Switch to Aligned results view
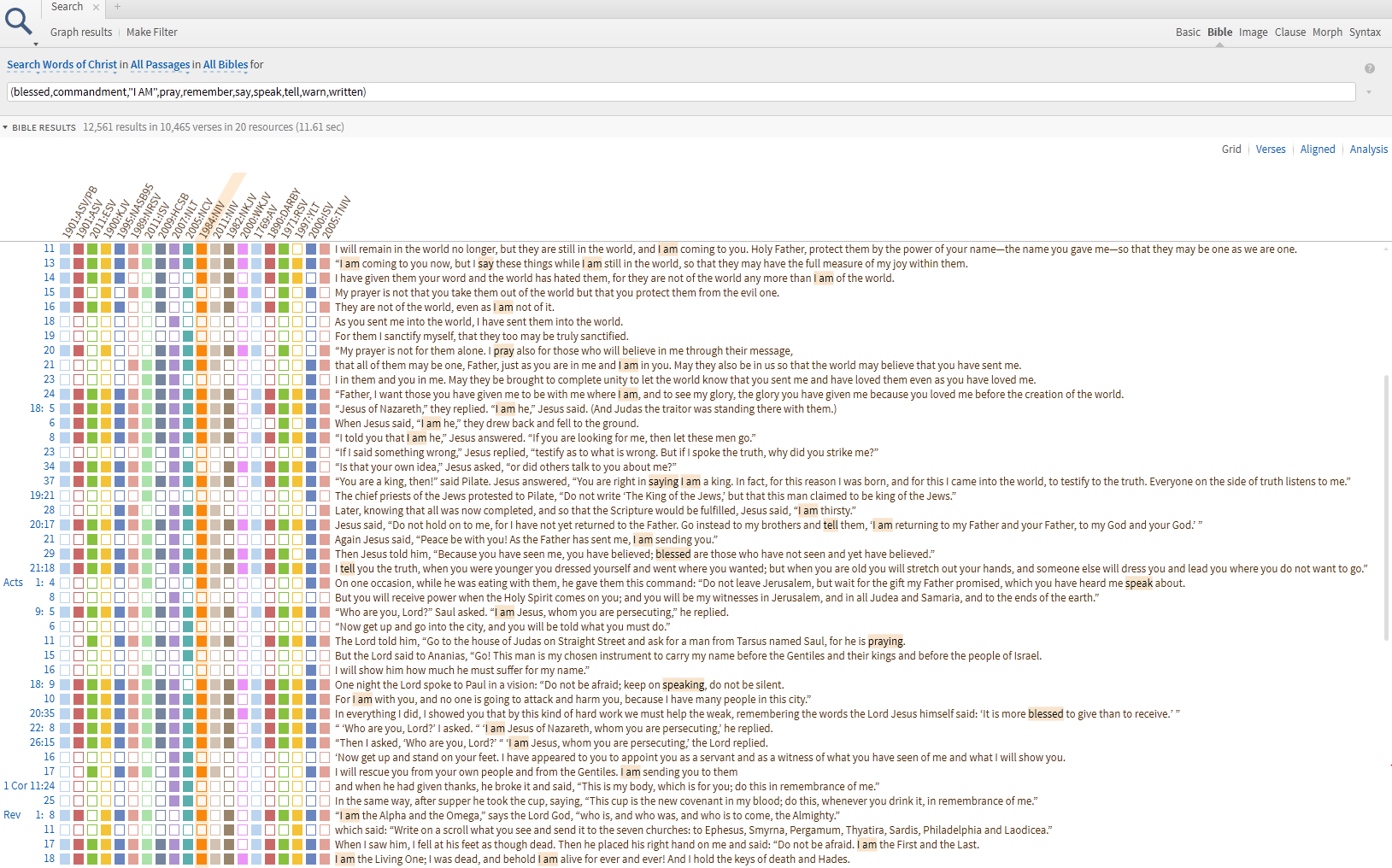Screen dimensions: 1392x868 1318,150
